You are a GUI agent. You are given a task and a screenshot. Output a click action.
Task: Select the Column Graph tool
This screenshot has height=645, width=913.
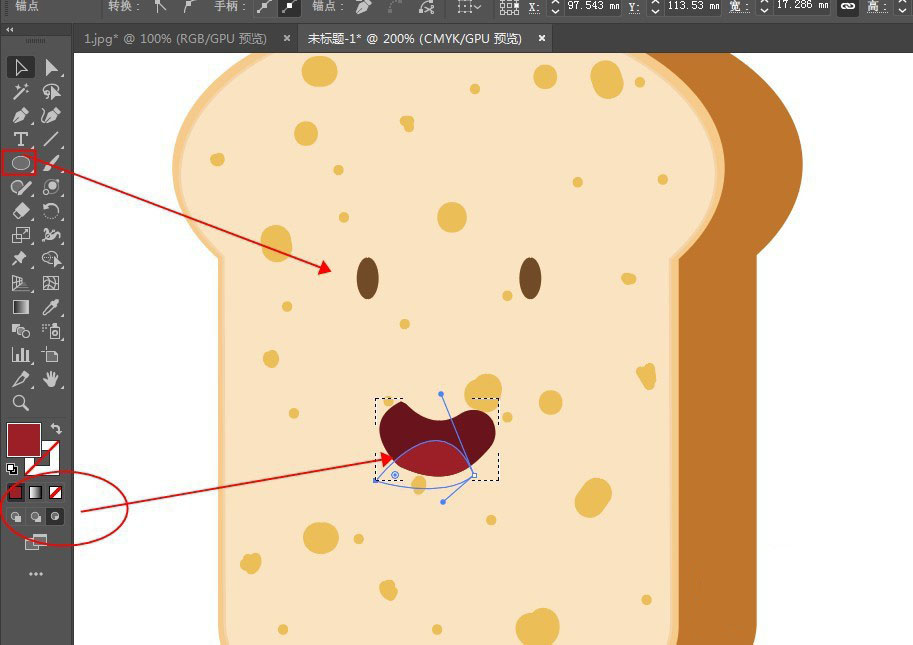[21, 355]
